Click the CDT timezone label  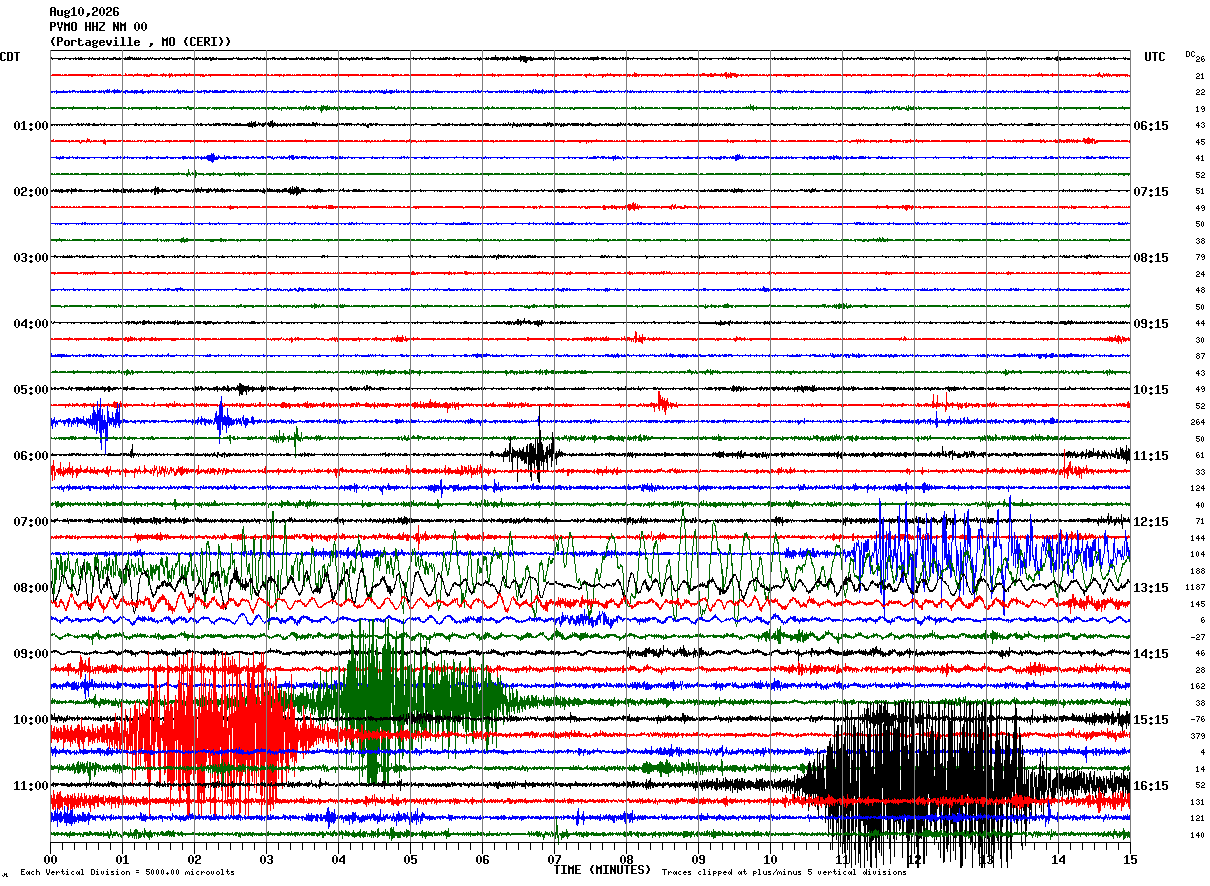(10, 57)
